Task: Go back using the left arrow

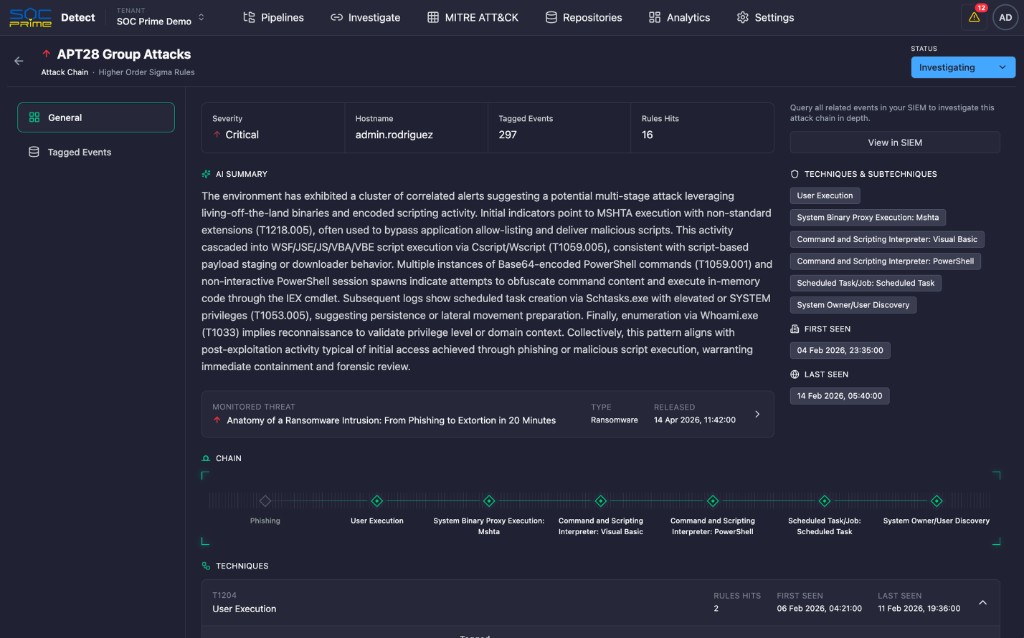Action: (x=19, y=61)
